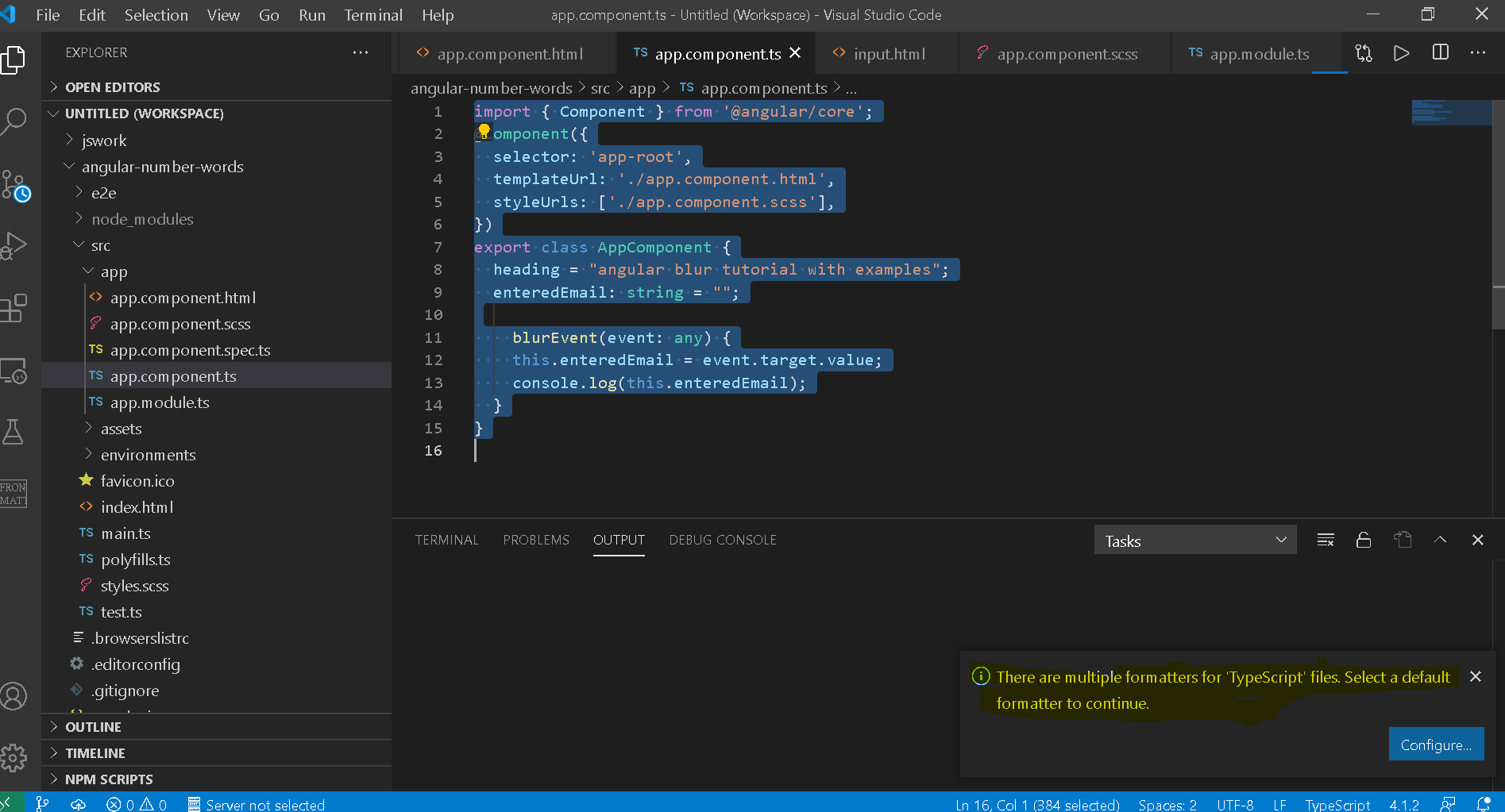Open notifications bell in status bar
The image size is (1505, 812).
tap(1484, 803)
